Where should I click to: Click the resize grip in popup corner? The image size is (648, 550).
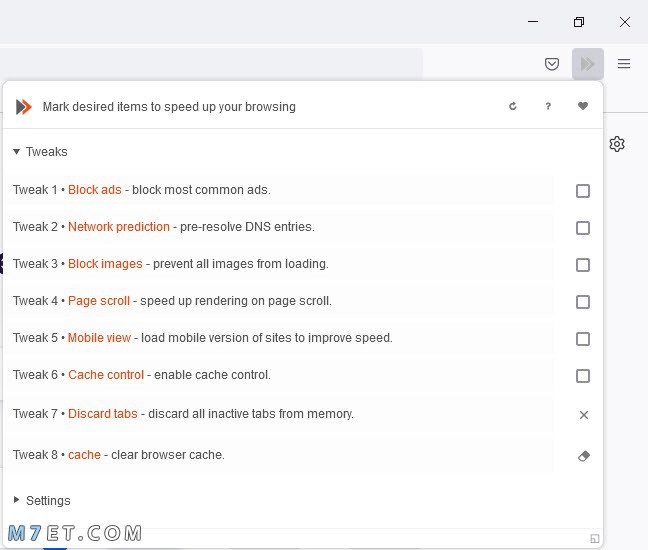click(595, 538)
